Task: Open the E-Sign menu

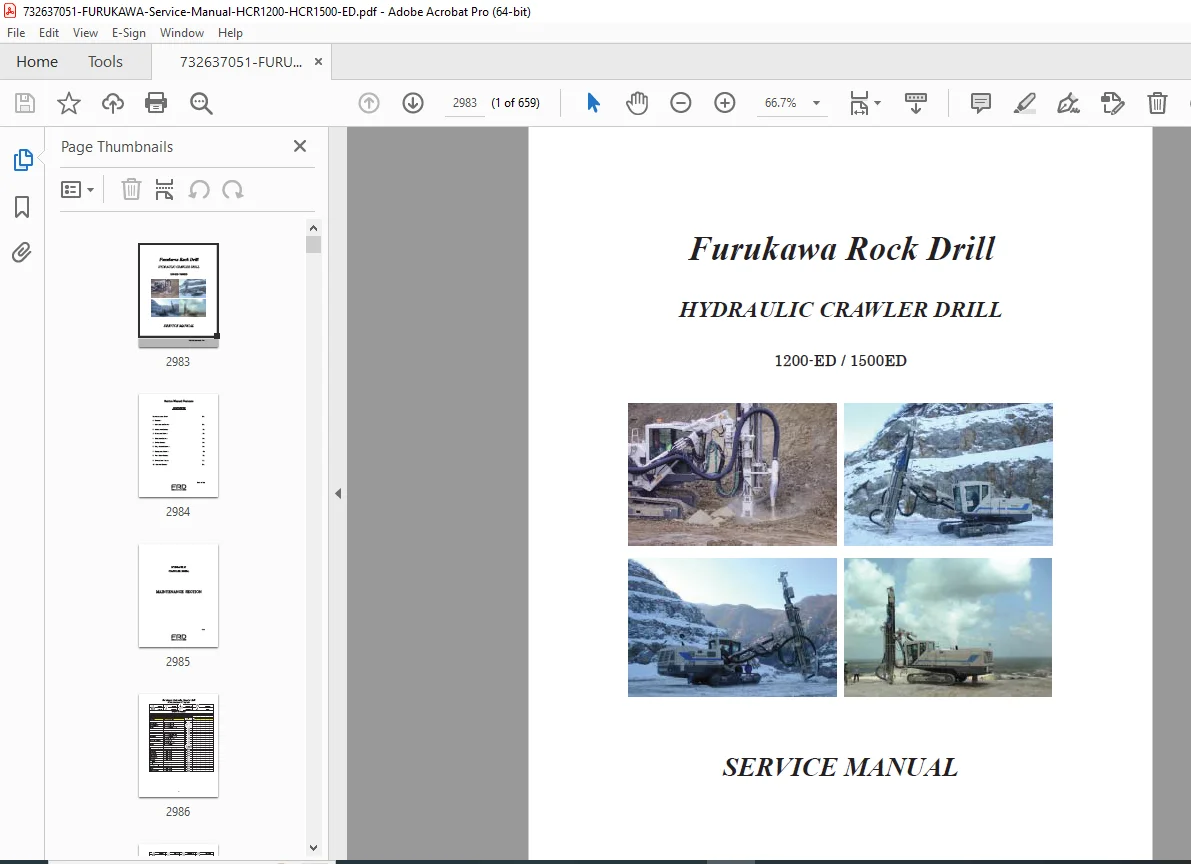Action: point(128,33)
